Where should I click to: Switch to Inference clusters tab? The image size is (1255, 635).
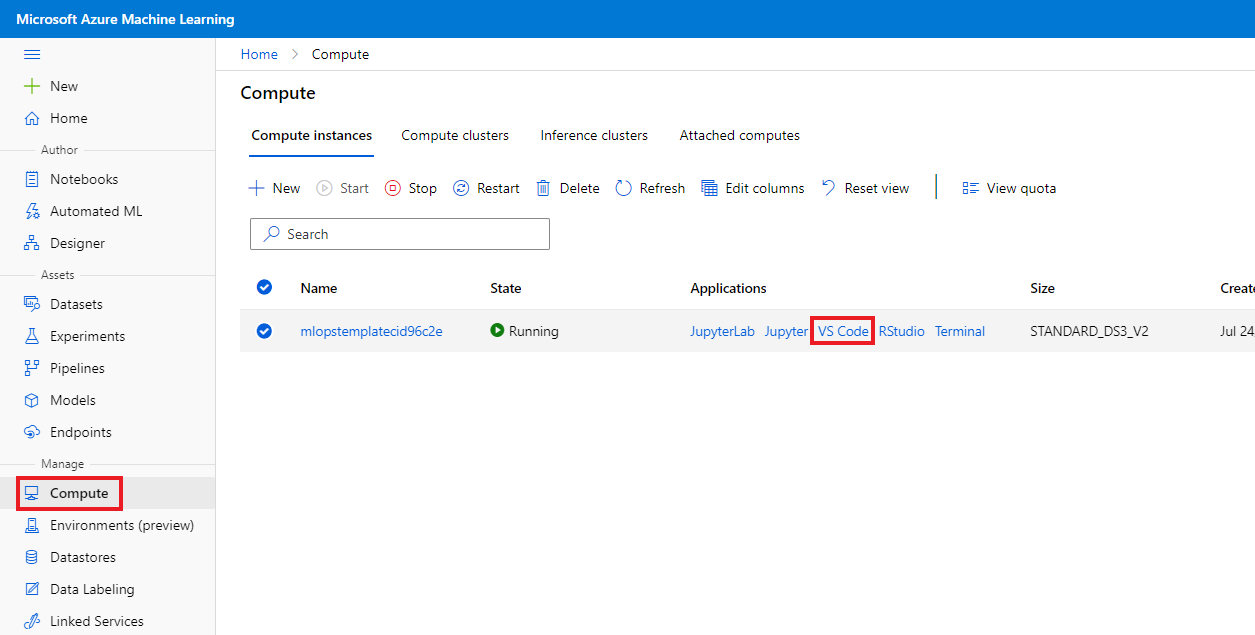(594, 135)
